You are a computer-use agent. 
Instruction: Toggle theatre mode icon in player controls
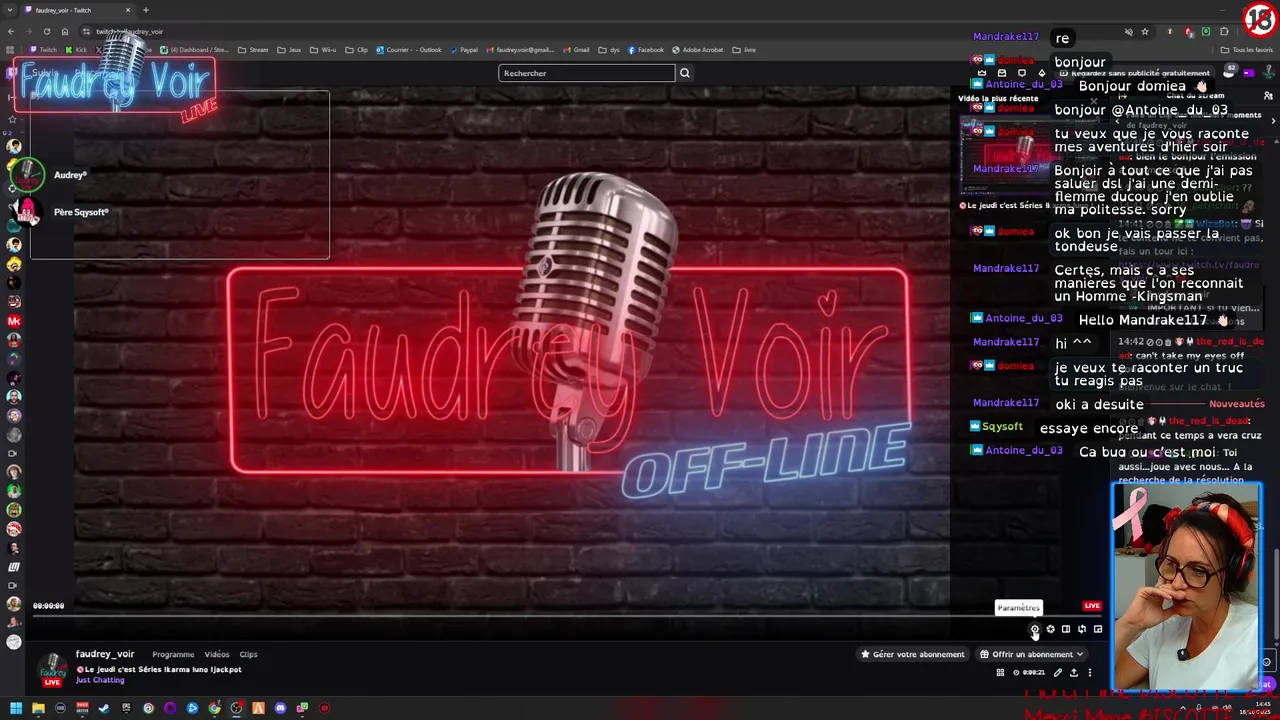[1066, 629]
